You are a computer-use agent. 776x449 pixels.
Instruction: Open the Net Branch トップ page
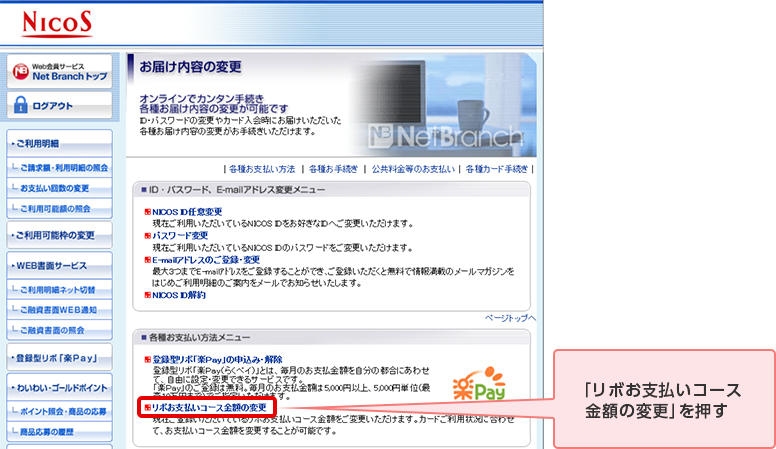pyautogui.click(x=59, y=71)
